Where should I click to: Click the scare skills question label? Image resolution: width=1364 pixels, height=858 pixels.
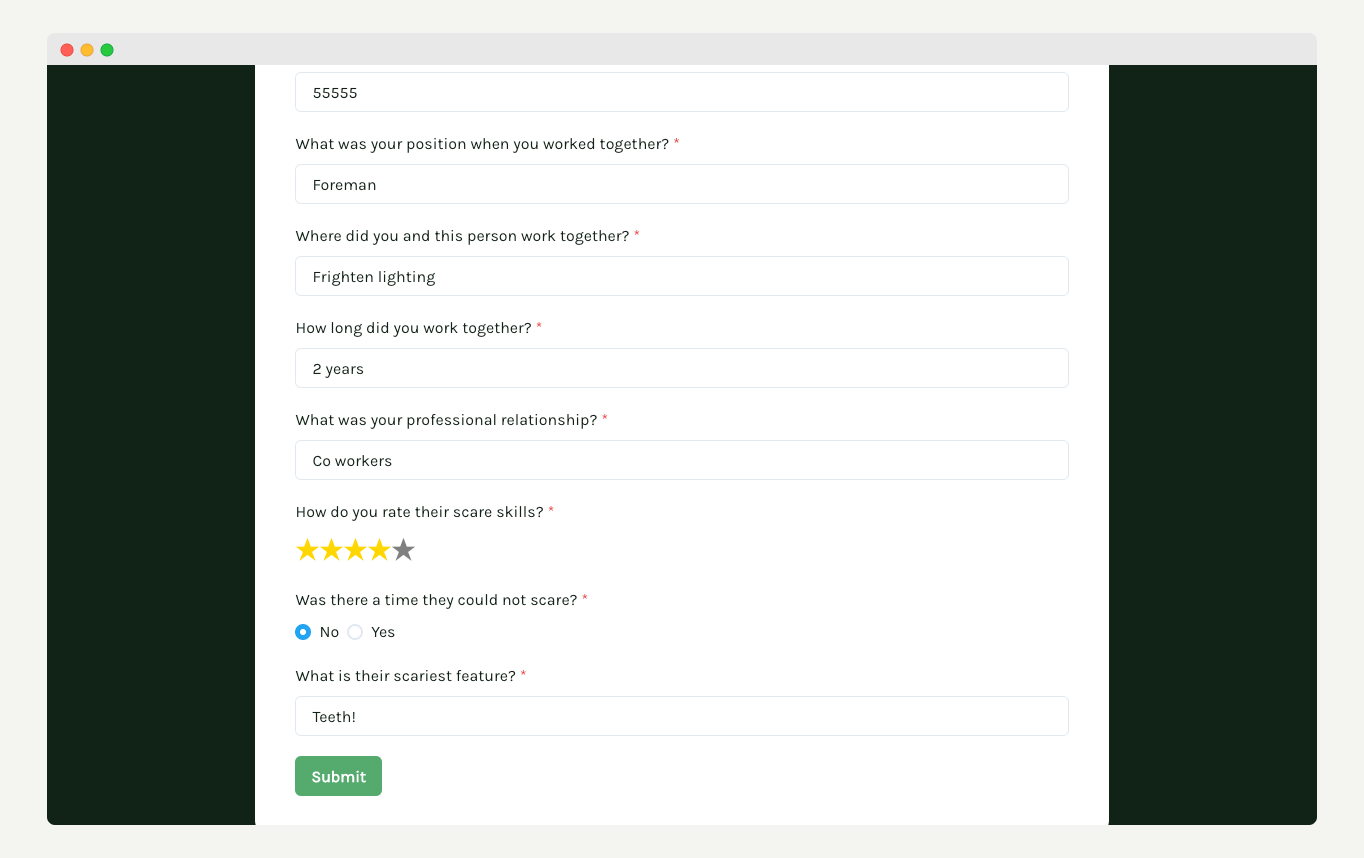coord(420,512)
